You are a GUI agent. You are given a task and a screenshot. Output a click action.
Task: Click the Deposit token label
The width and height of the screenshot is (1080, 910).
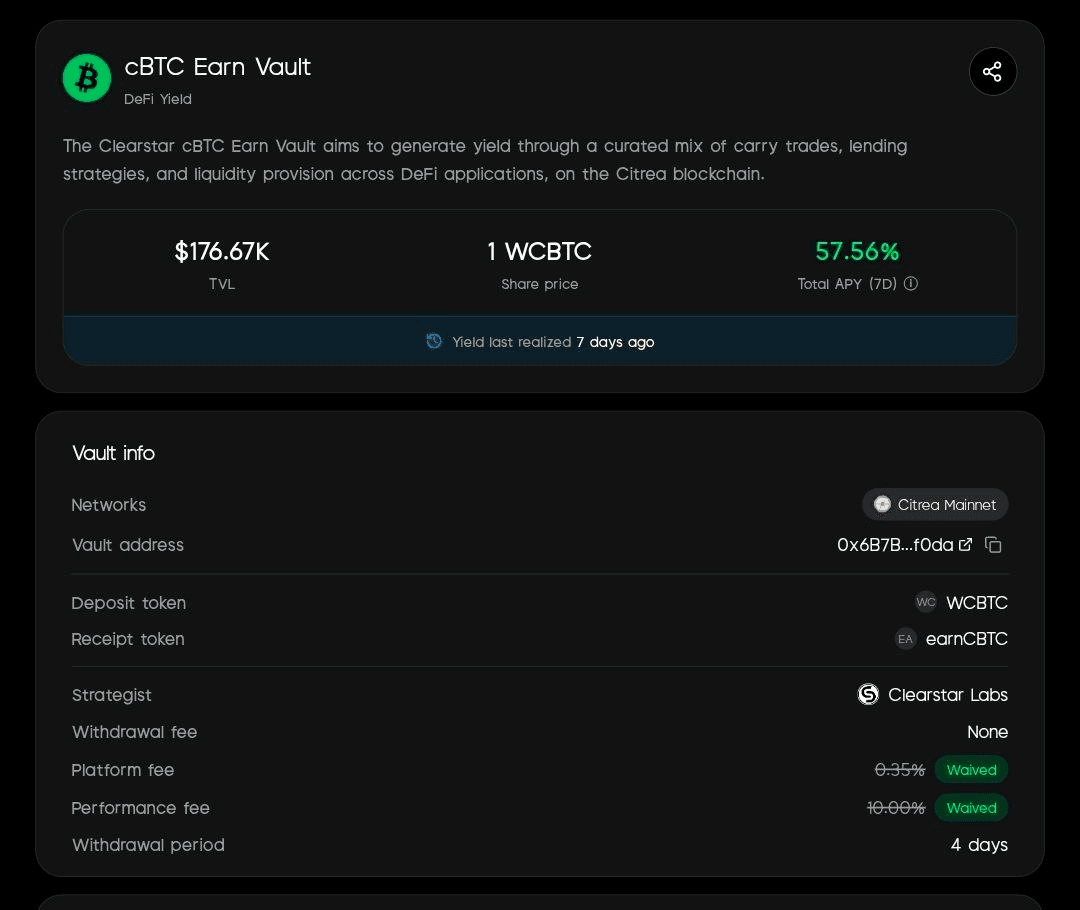tap(129, 603)
